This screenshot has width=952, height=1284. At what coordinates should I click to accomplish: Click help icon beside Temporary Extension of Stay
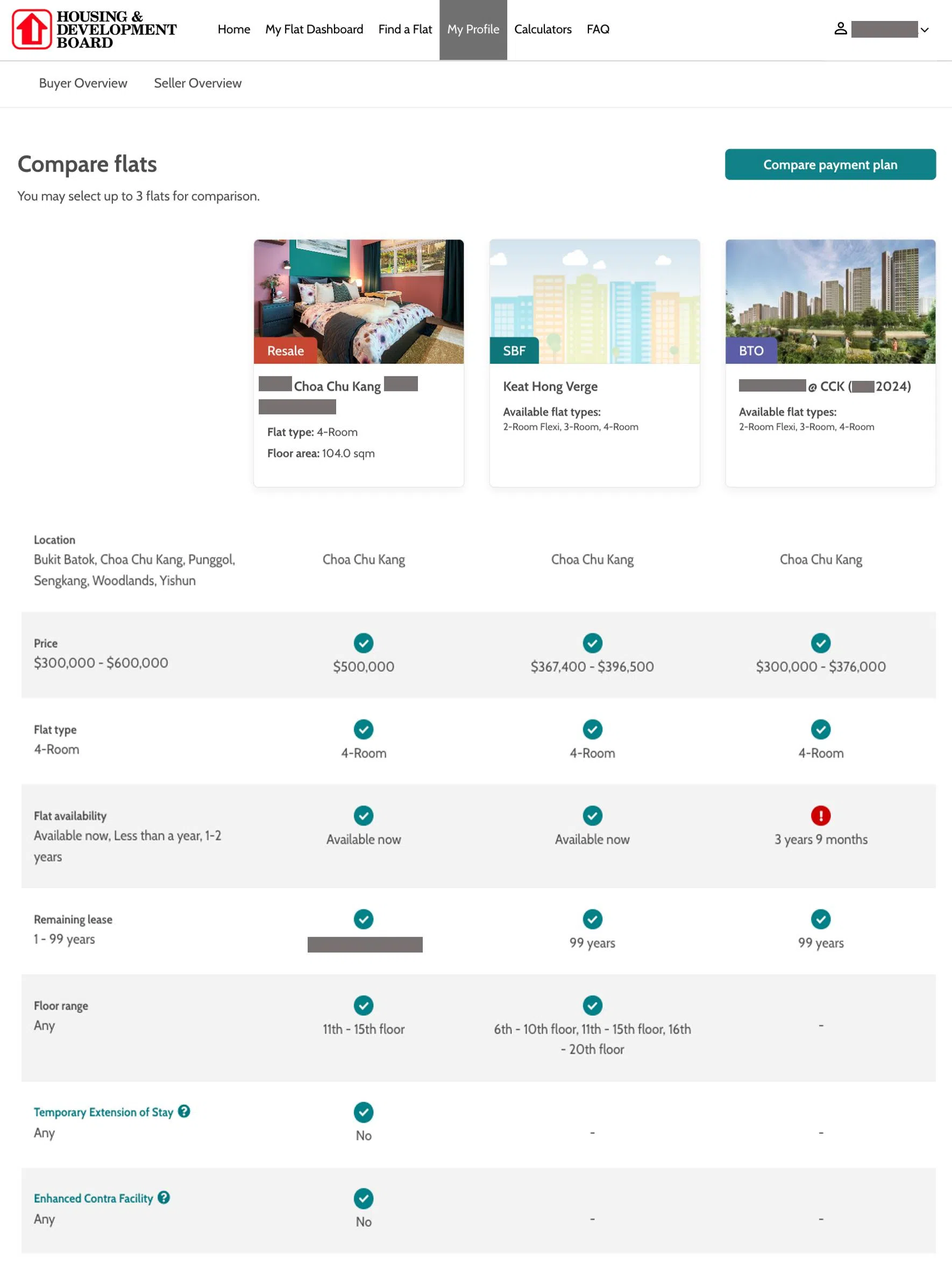(x=184, y=1111)
